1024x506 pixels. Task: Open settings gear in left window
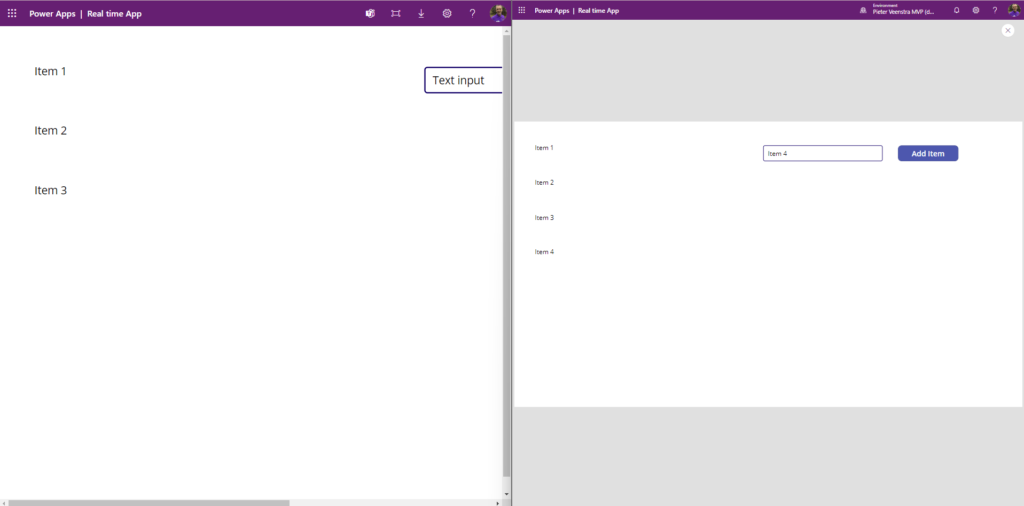(x=447, y=13)
